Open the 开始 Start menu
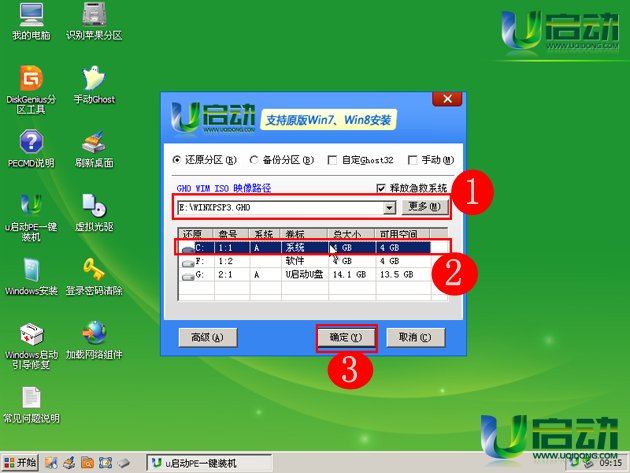Image resolution: width=630 pixels, height=473 pixels. pos(20,462)
